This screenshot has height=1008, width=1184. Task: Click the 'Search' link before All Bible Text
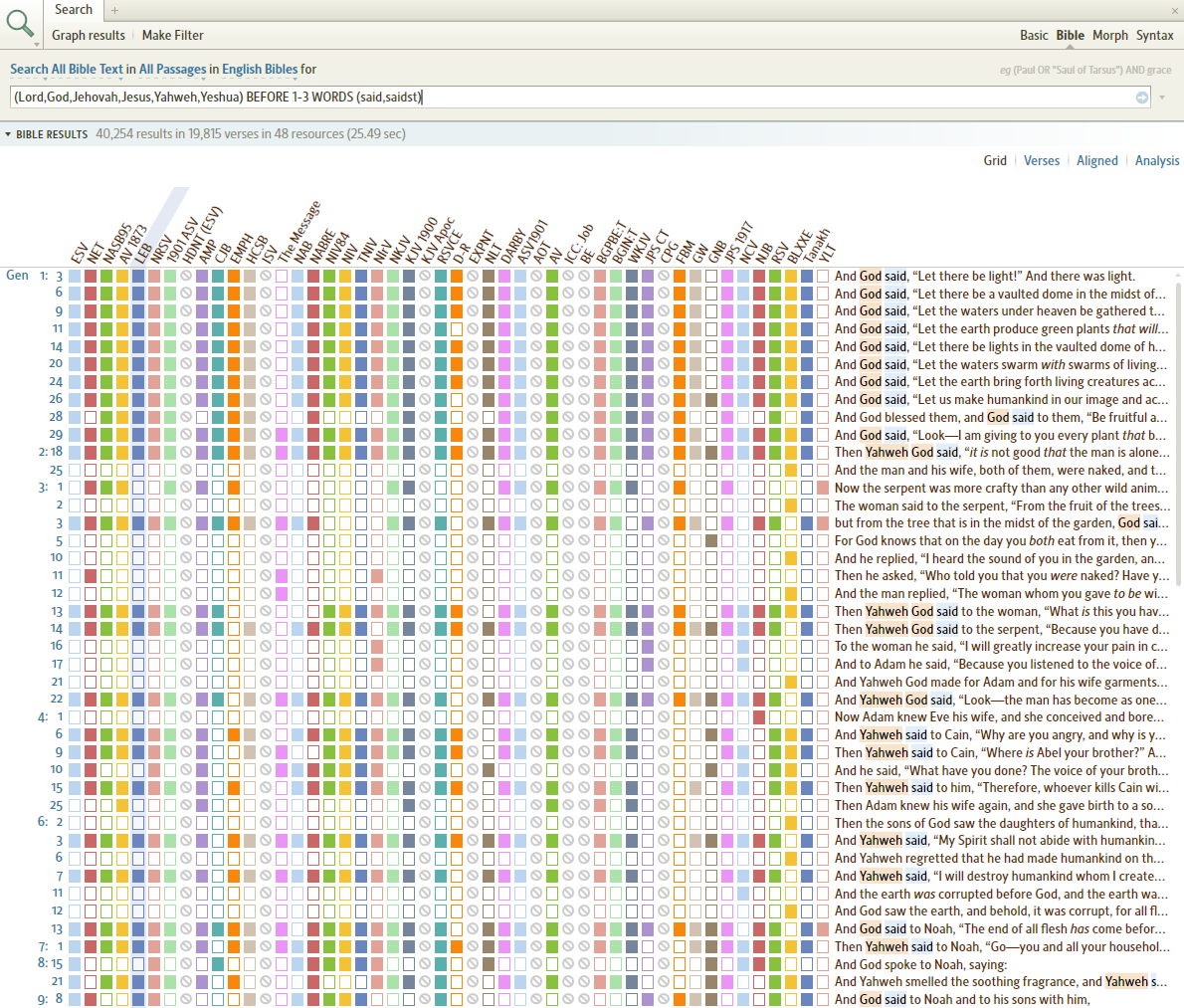[29, 69]
